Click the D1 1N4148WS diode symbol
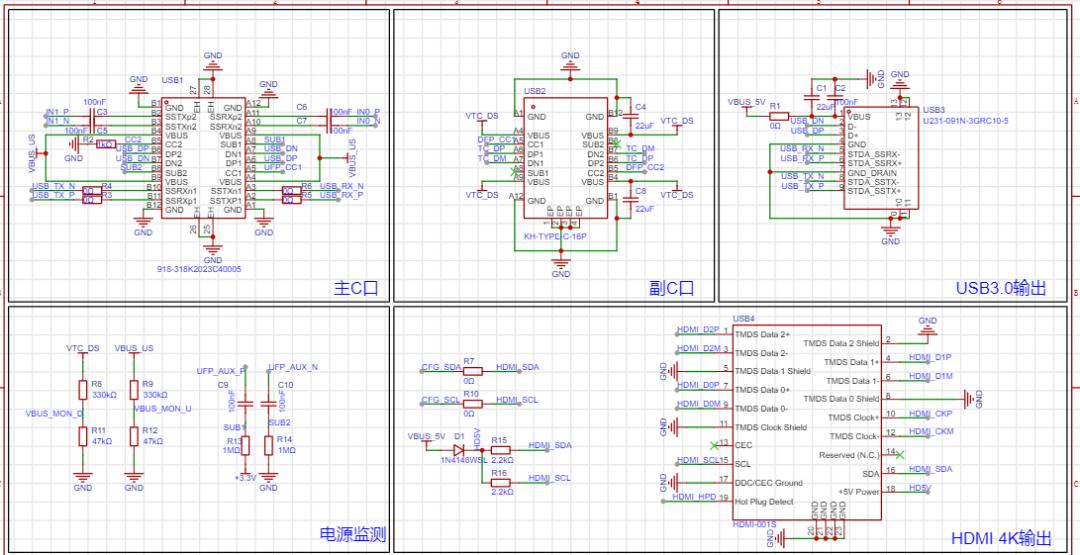Screen dimensions: 1080x555 (x=458, y=449)
